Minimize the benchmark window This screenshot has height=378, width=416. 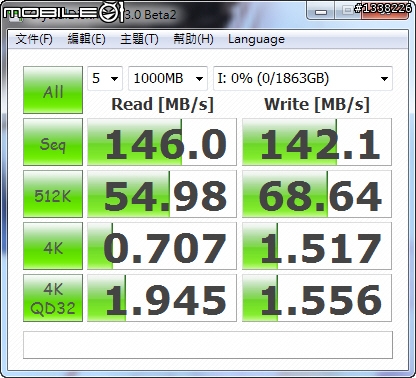(321, 12)
